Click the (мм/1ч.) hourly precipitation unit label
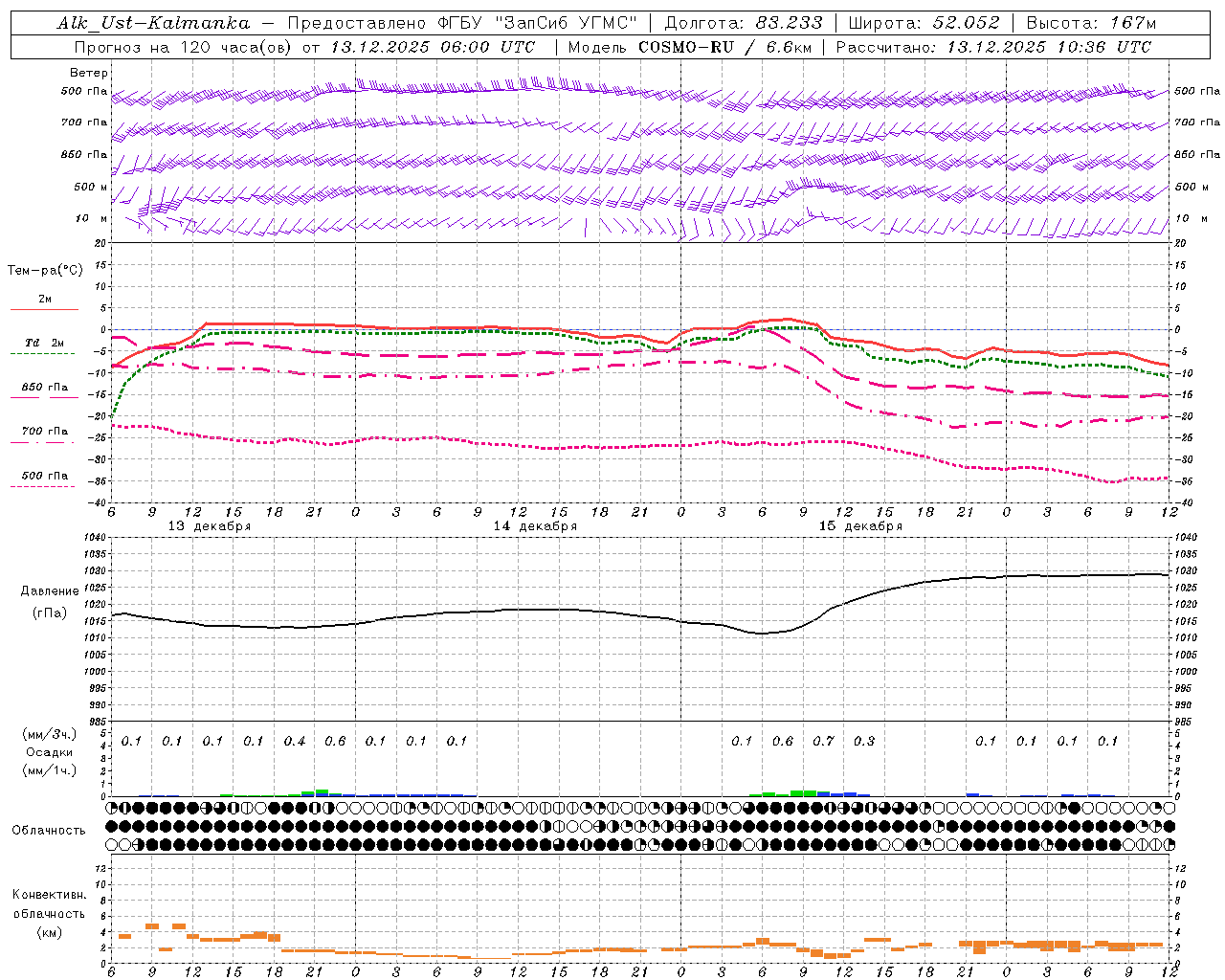This screenshot has width=1225, height=980. (49, 770)
